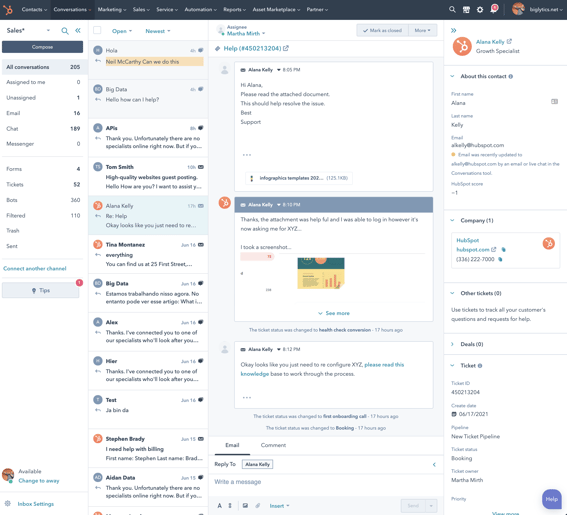The width and height of the screenshot is (567, 515).
Task: Collapse reply recipients arrow
Action: point(434,464)
